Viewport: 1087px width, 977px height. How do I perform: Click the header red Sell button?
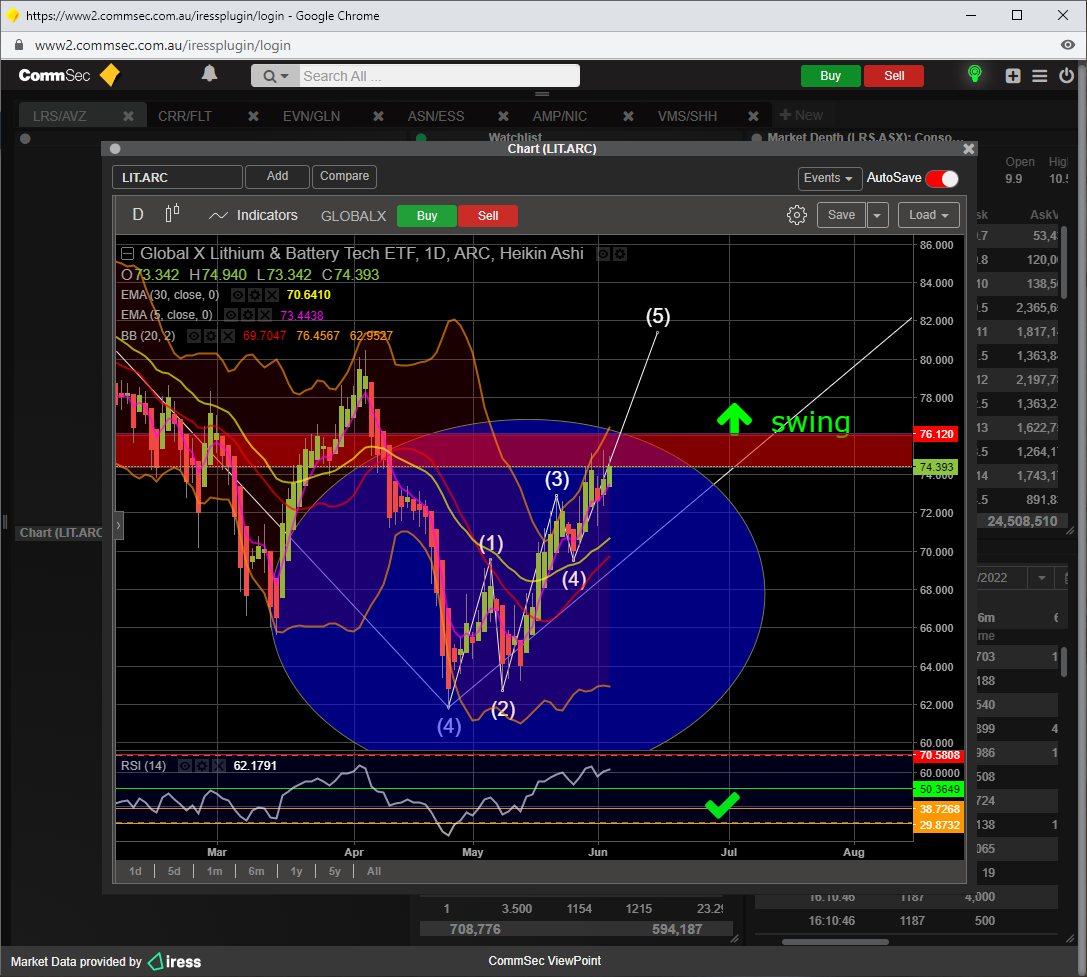[894, 76]
